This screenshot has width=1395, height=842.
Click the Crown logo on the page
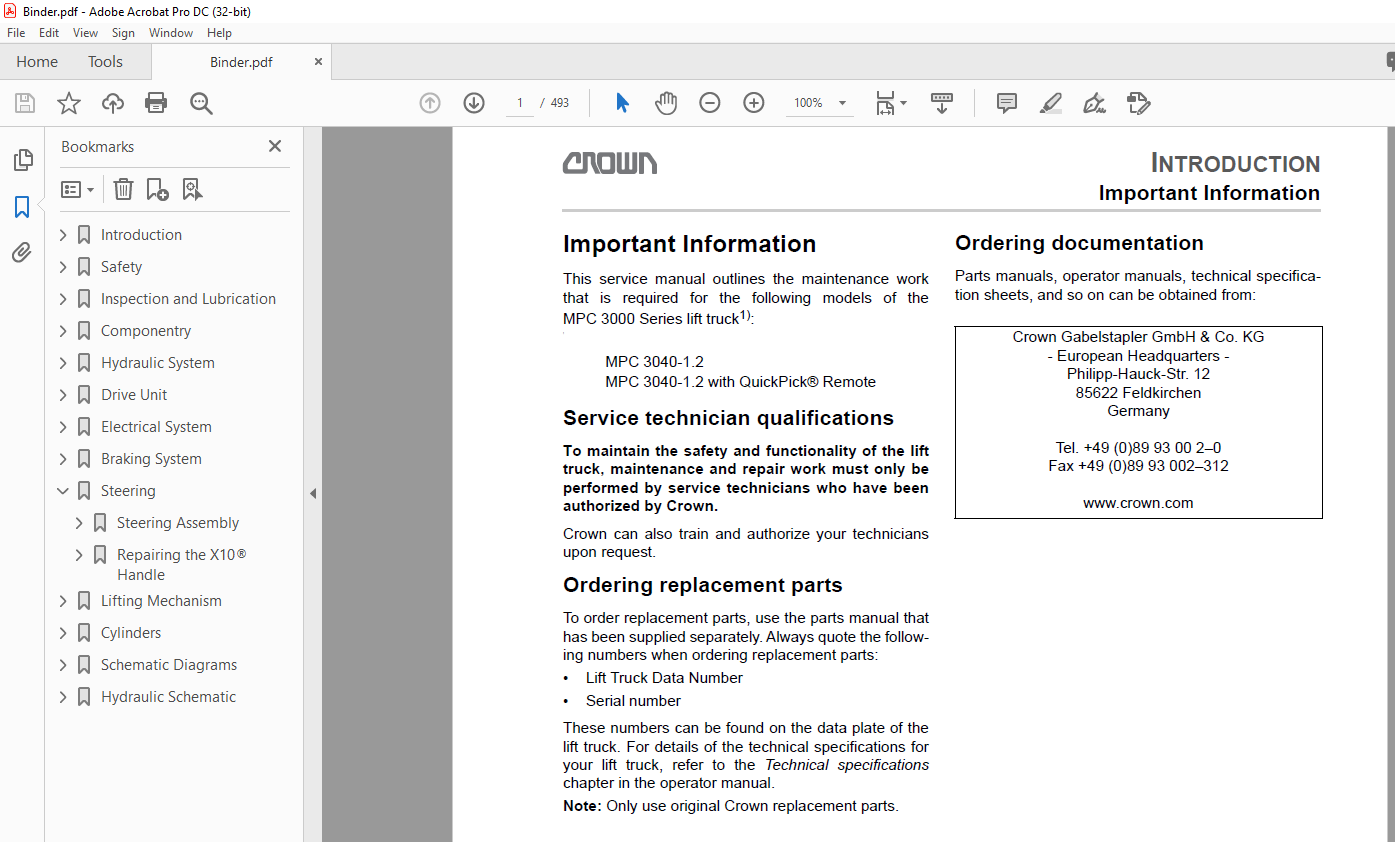610,163
